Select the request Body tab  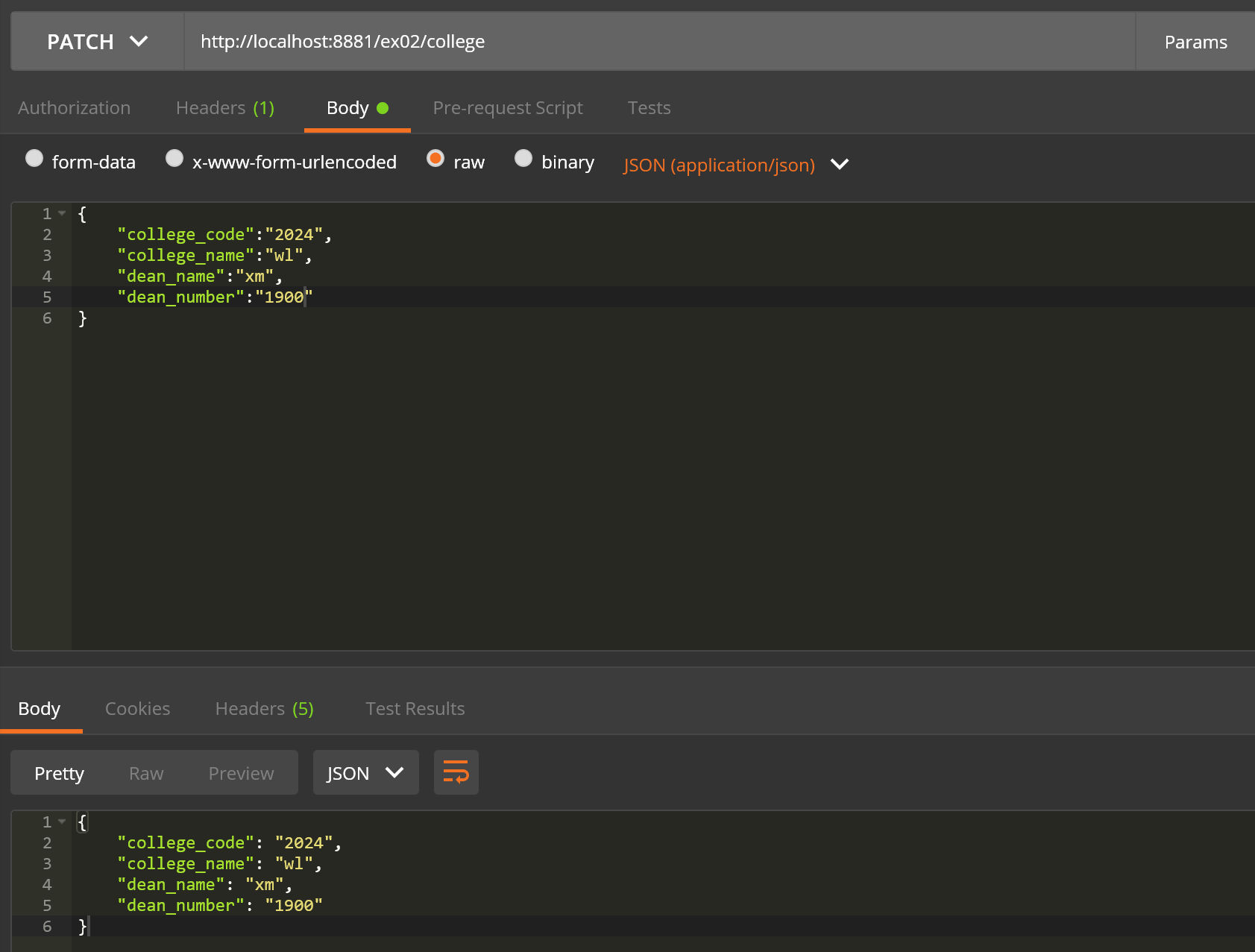357,108
